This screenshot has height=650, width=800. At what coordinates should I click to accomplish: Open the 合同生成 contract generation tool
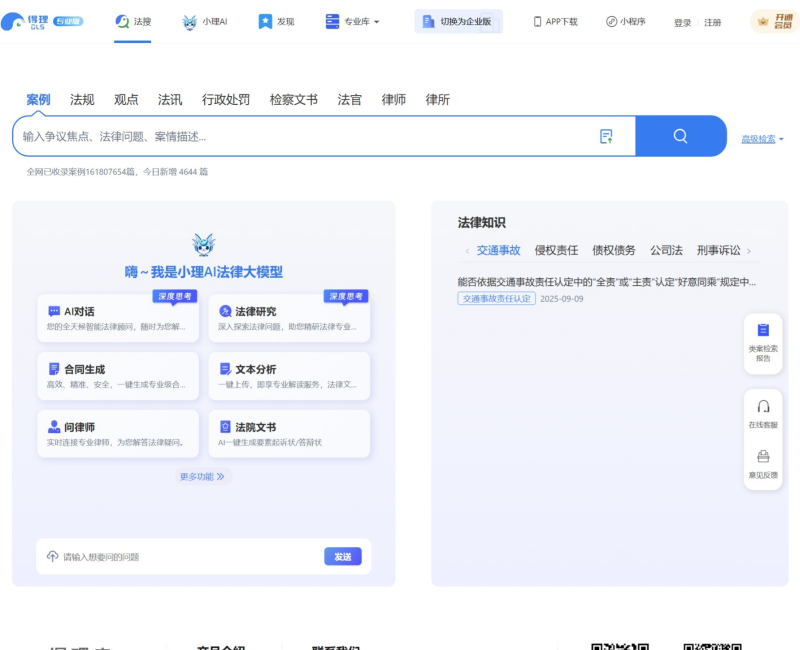tap(117, 375)
